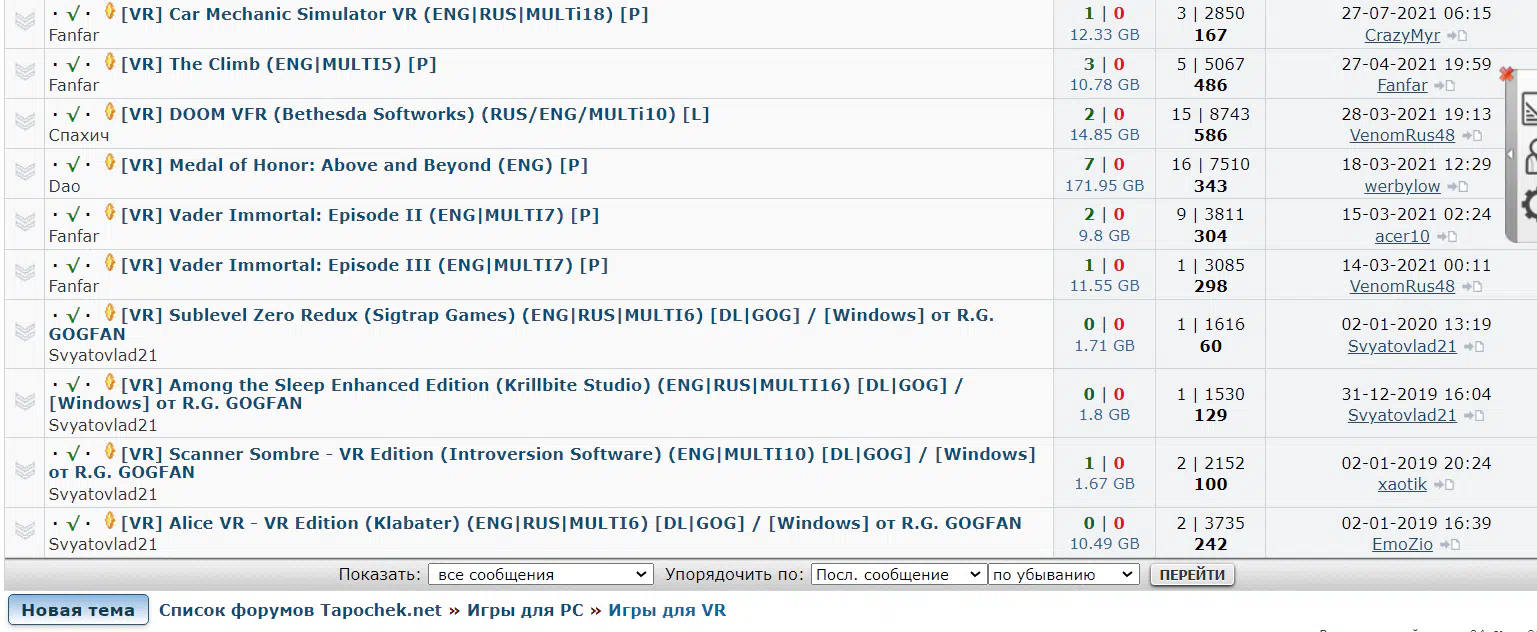Click the topic status icon for Medal of Honor
This screenshot has width=1537, height=632.
[x=25, y=171]
